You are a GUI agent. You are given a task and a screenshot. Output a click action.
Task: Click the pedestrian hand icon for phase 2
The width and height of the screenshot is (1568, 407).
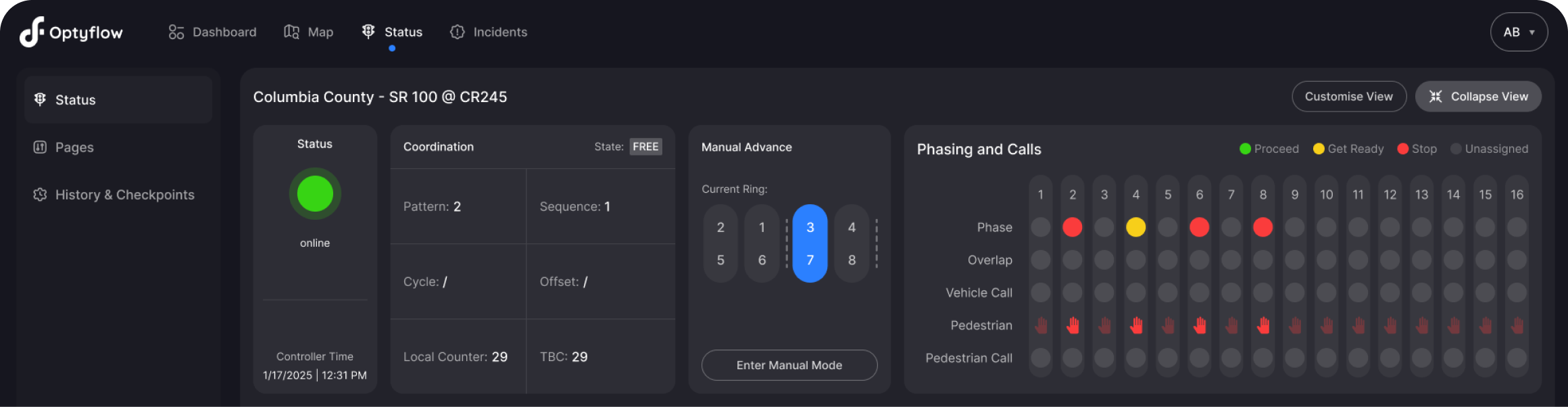pyautogui.click(x=1073, y=326)
